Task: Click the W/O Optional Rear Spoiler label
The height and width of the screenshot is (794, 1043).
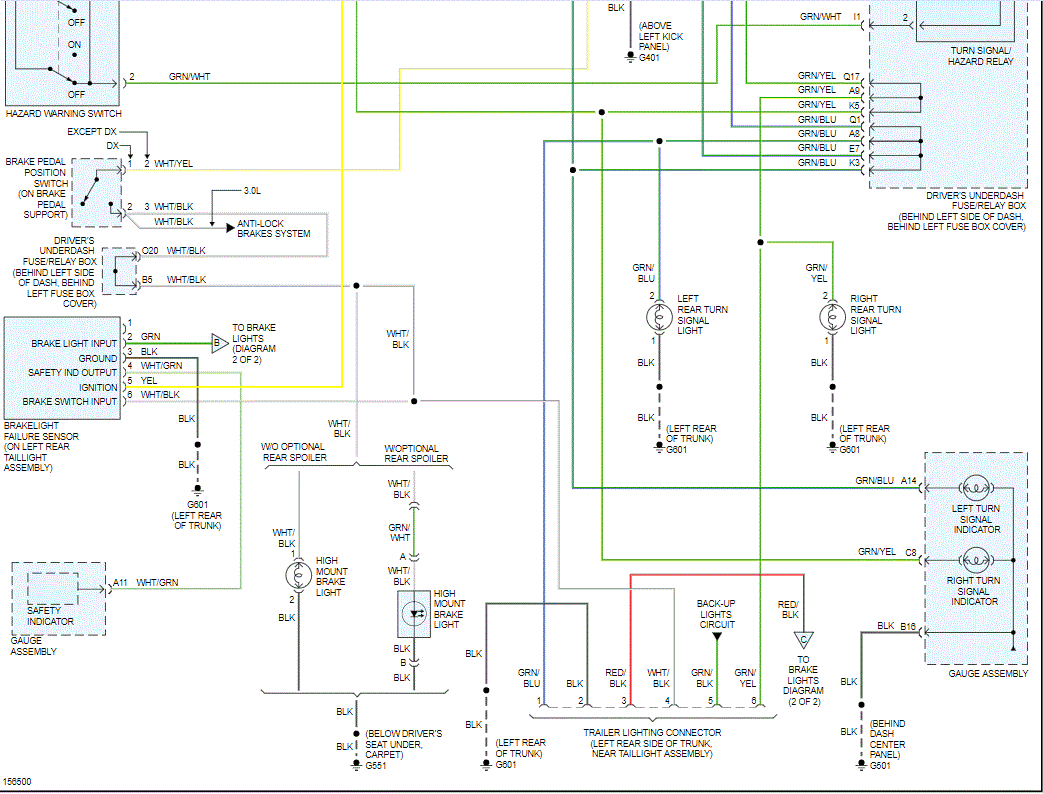Action: pyautogui.click(x=294, y=452)
